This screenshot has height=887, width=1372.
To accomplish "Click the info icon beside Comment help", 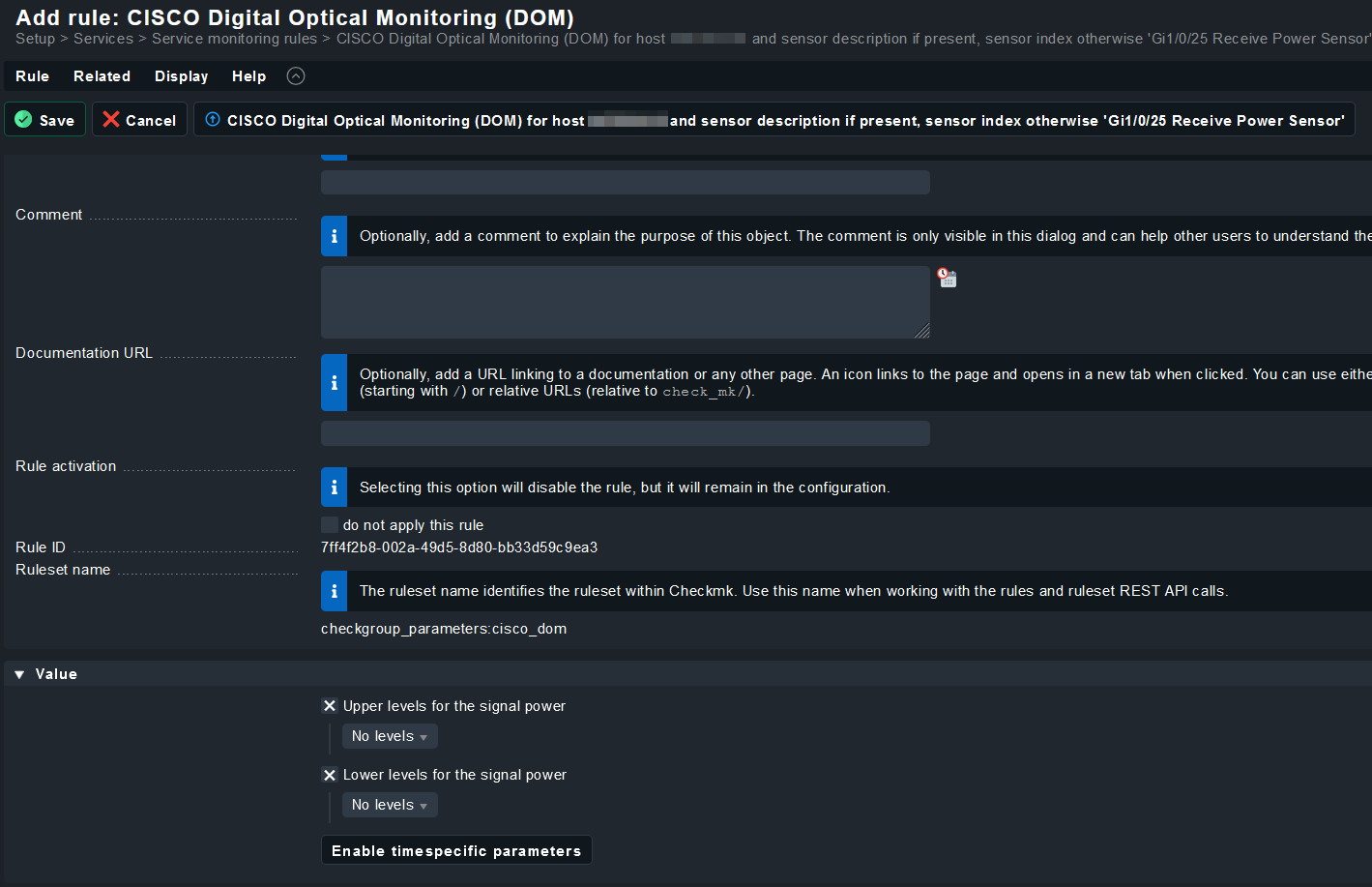I will click(x=335, y=236).
